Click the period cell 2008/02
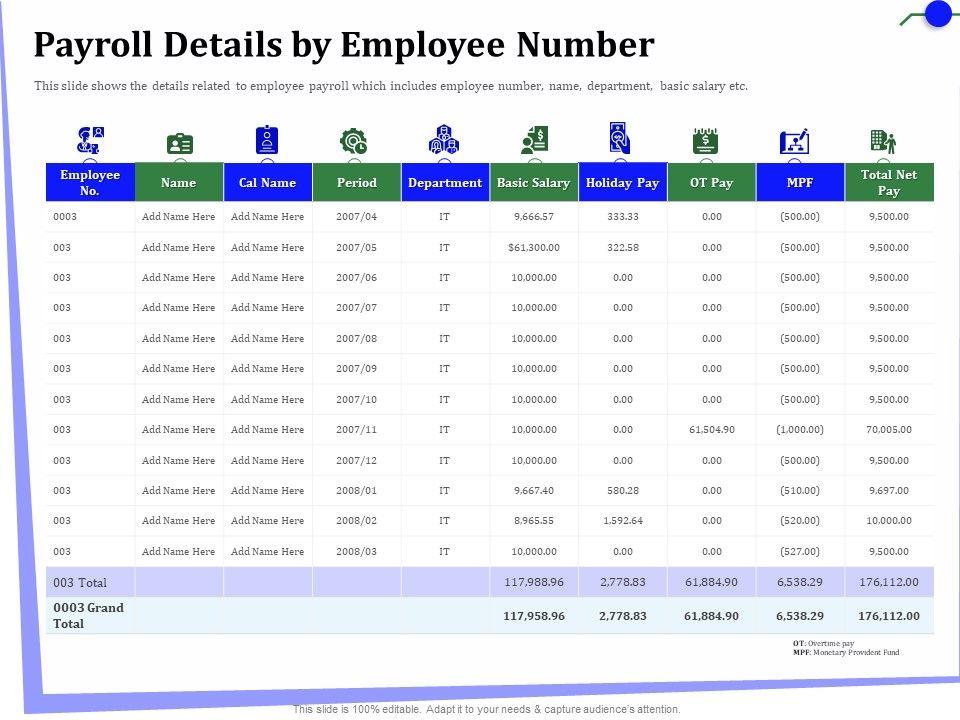The image size is (960, 720). pyautogui.click(x=356, y=520)
